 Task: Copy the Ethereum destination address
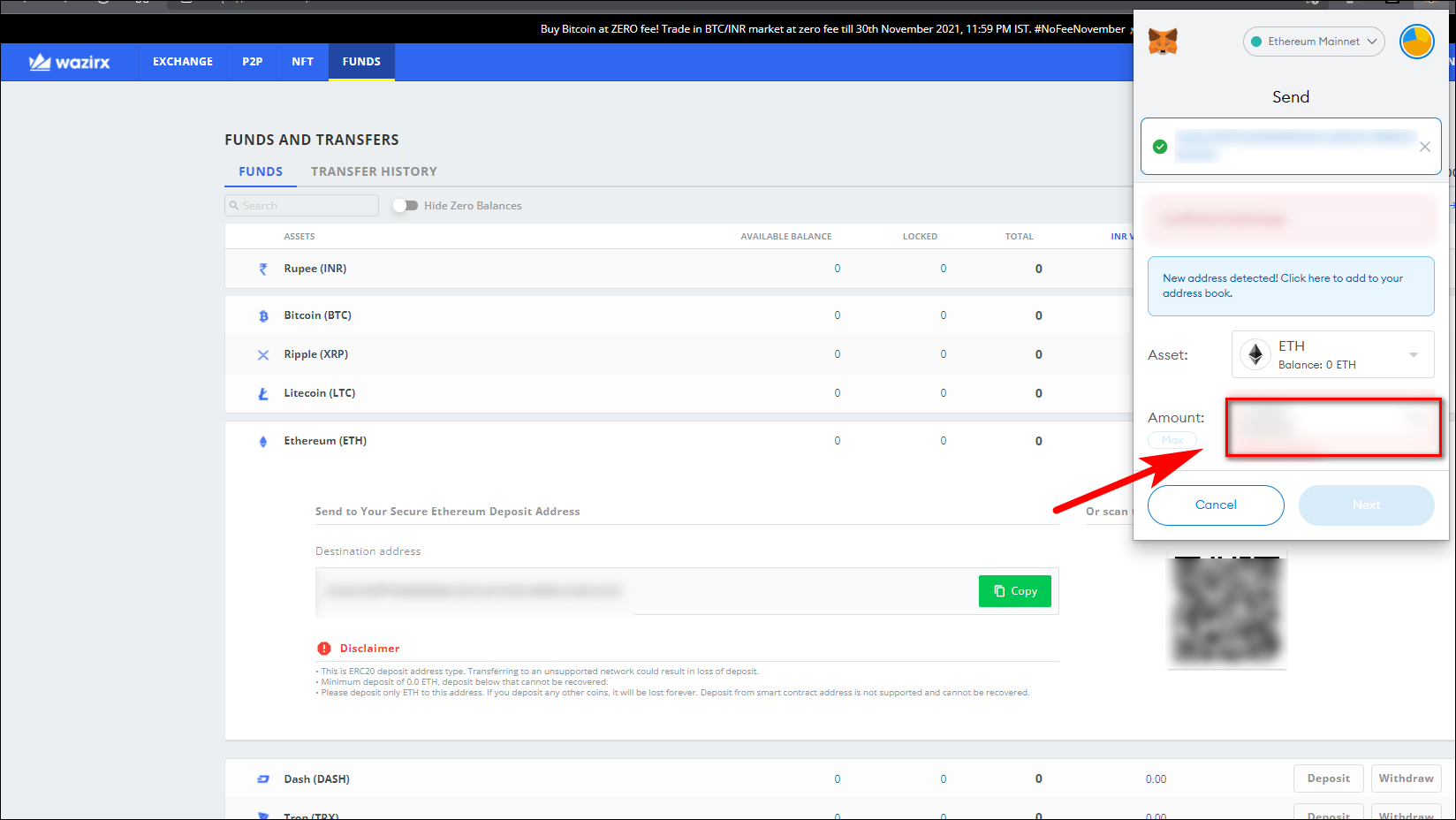click(1015, 591)
